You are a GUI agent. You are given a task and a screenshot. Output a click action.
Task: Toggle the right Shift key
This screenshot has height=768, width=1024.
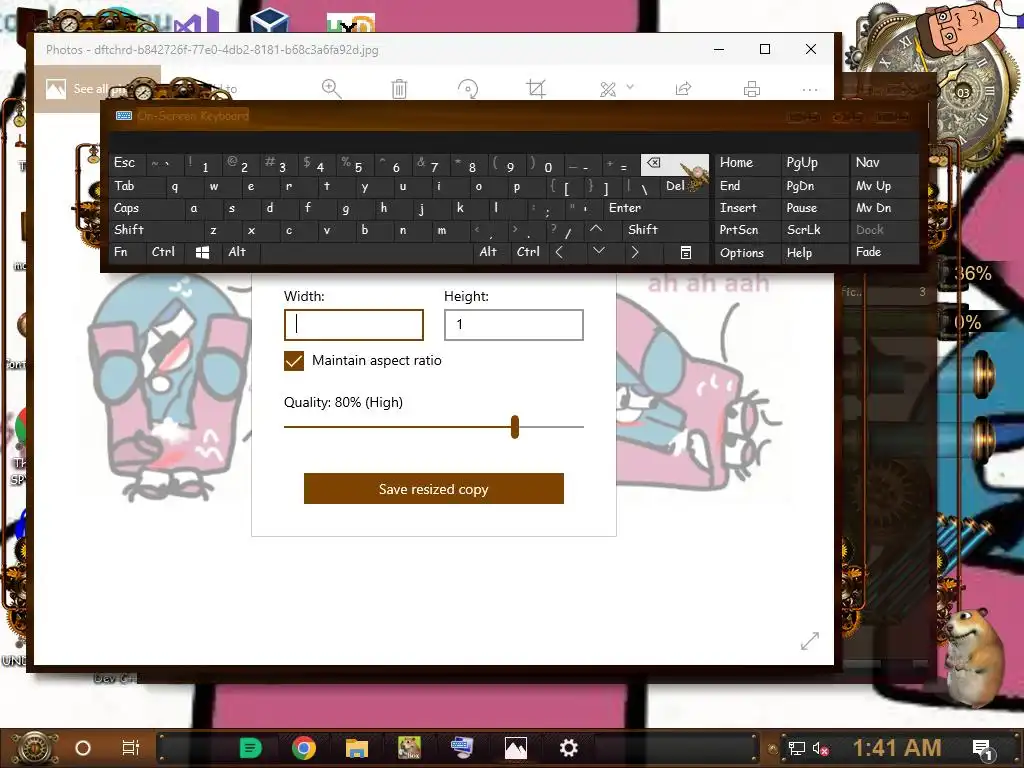pyautogui.click(x=666, y=230)
